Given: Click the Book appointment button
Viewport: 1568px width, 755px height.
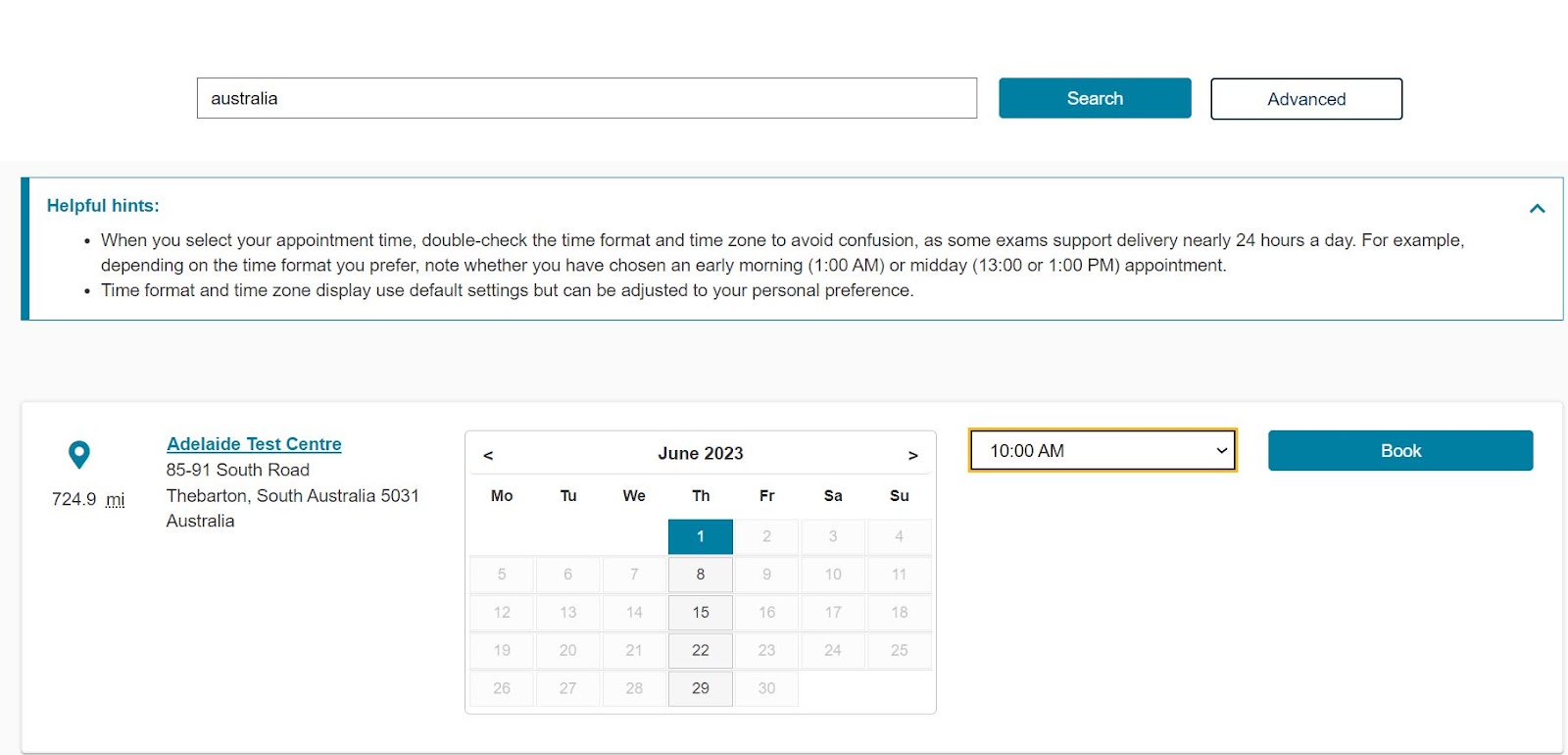Looking at the screenshot, I should [x=1400, y=451].
